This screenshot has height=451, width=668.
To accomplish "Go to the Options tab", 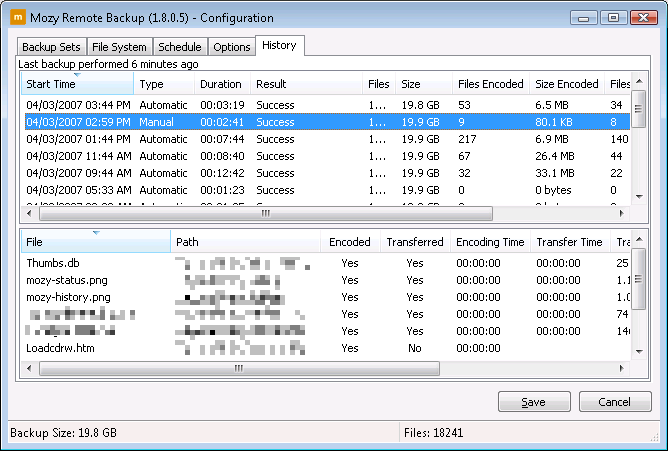I will point(231,47).
